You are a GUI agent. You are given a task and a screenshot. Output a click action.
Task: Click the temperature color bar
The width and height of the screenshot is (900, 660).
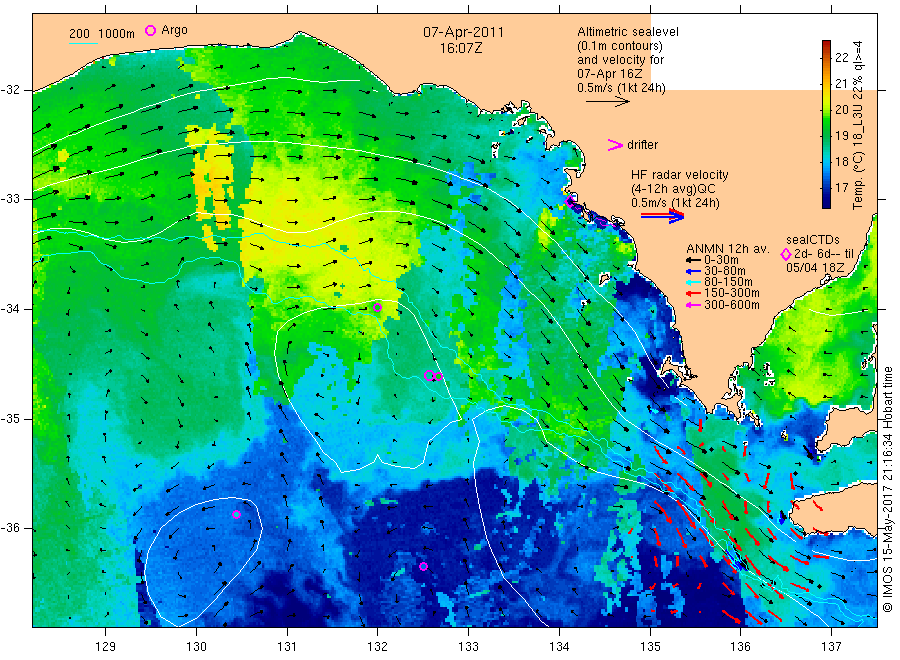826,124
